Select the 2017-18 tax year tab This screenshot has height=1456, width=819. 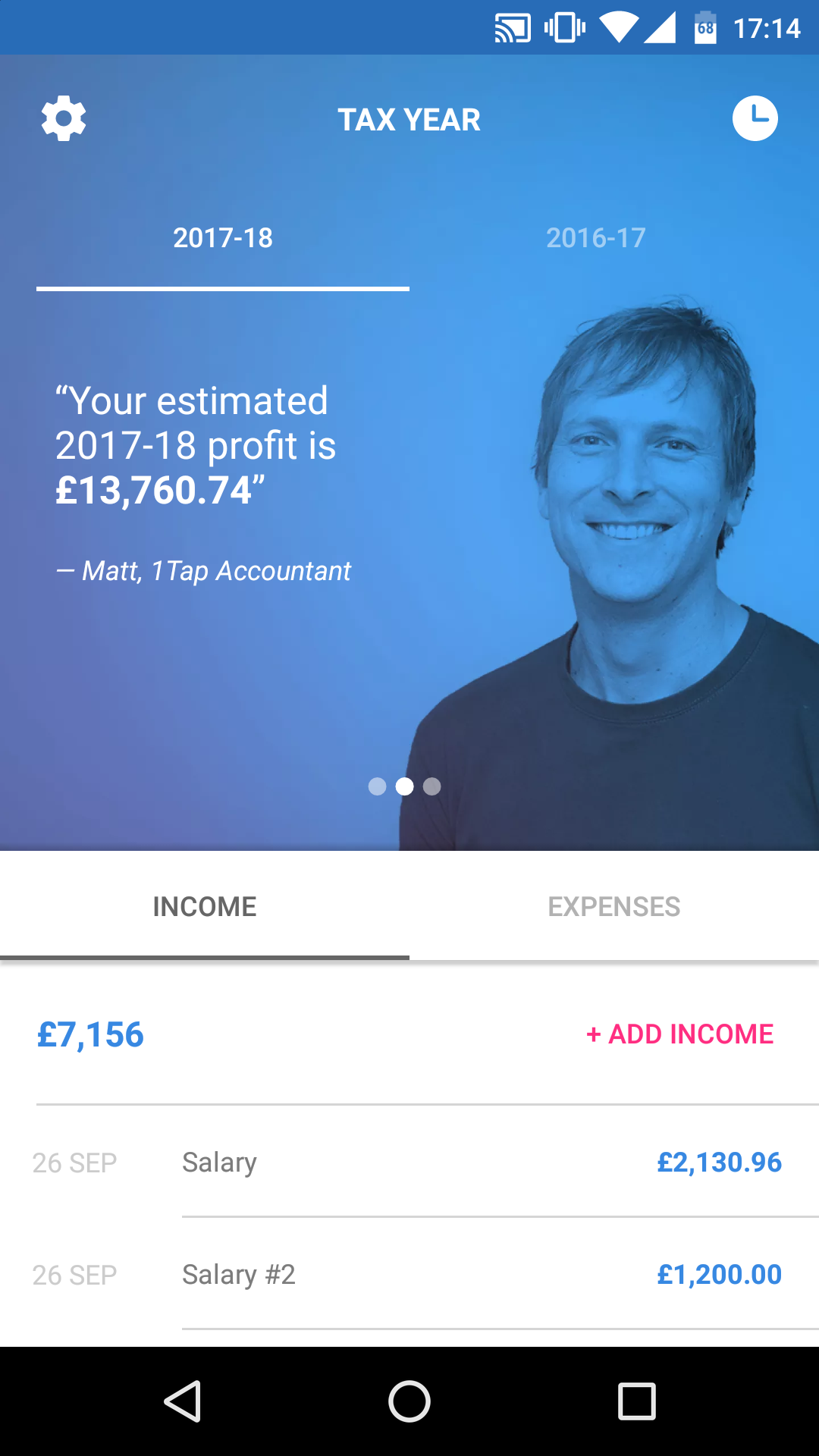(223, 238)
